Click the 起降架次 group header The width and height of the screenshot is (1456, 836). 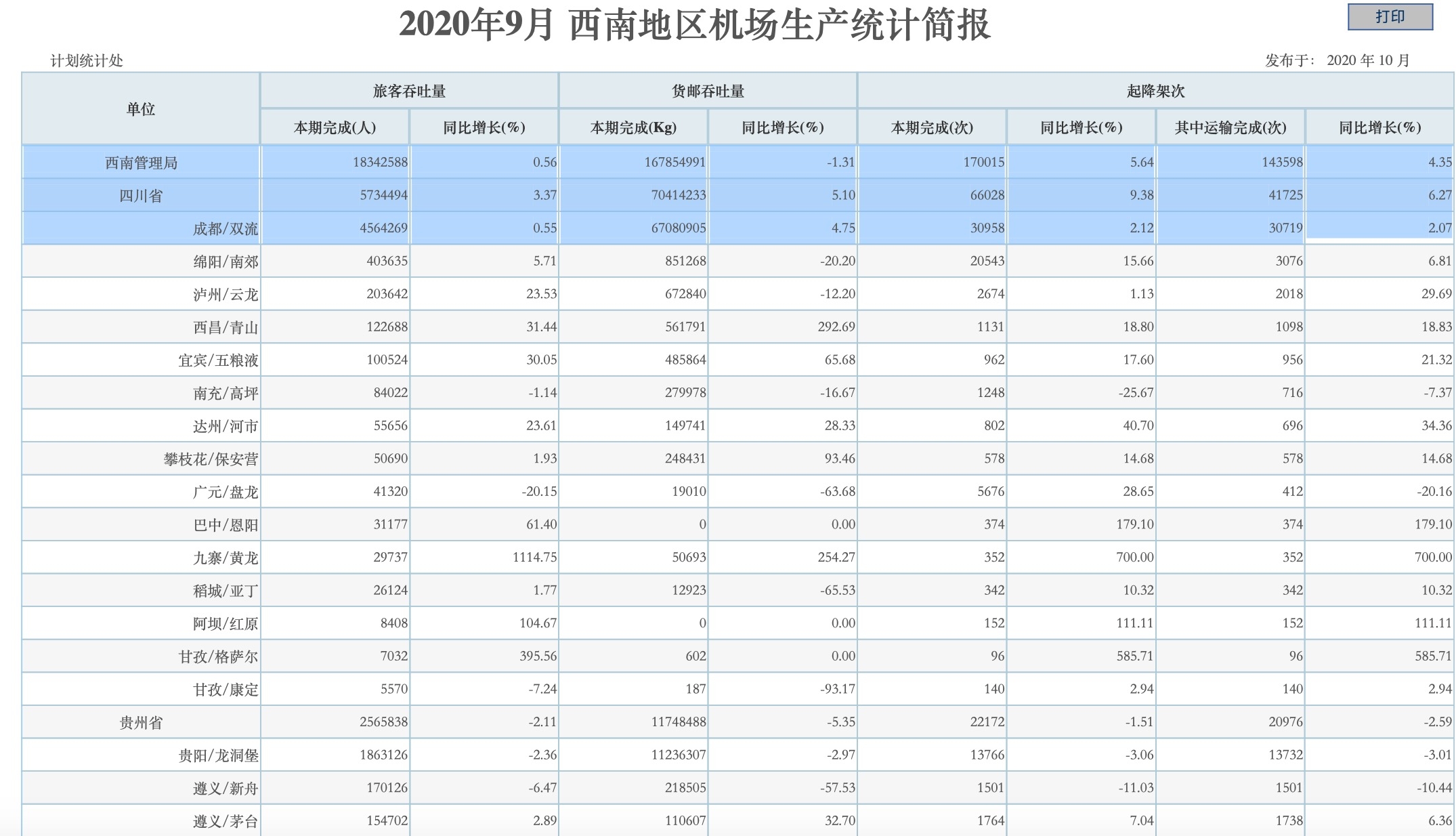pyautogui.click(x=1155, y=91)
